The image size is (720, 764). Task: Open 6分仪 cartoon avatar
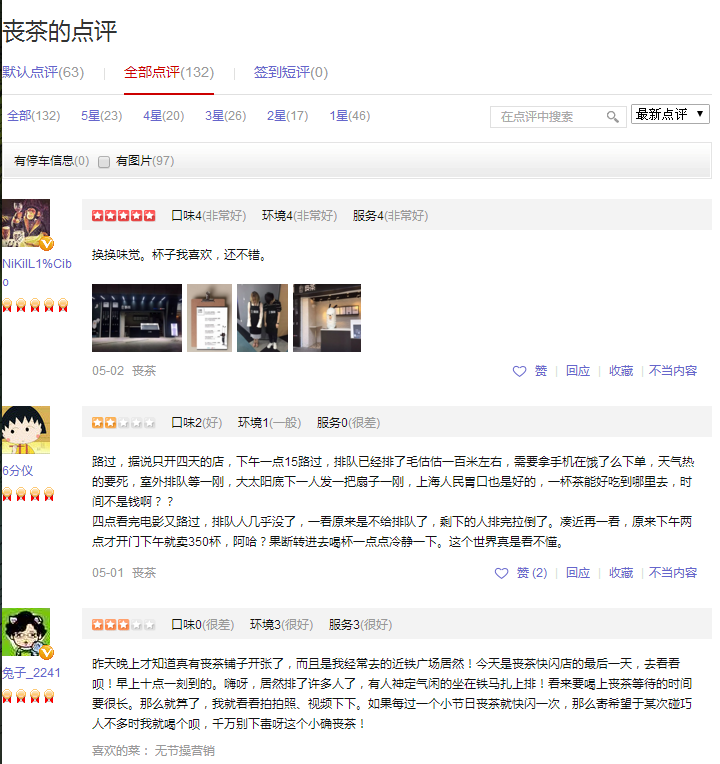[x=26, y=430]
